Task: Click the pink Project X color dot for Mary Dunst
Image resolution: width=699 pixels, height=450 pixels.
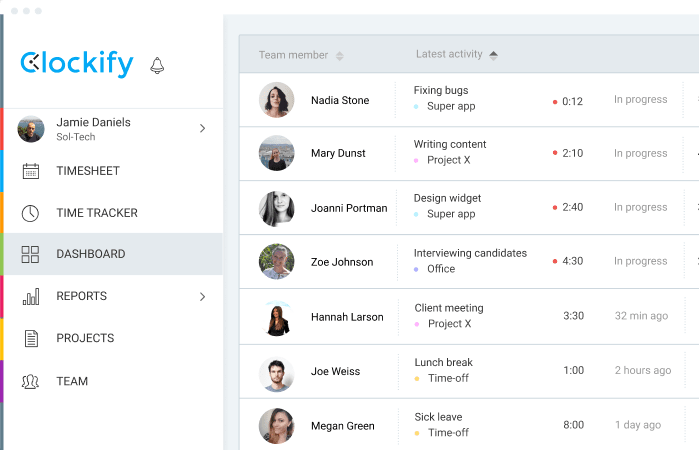Action: tap(416, 161)
